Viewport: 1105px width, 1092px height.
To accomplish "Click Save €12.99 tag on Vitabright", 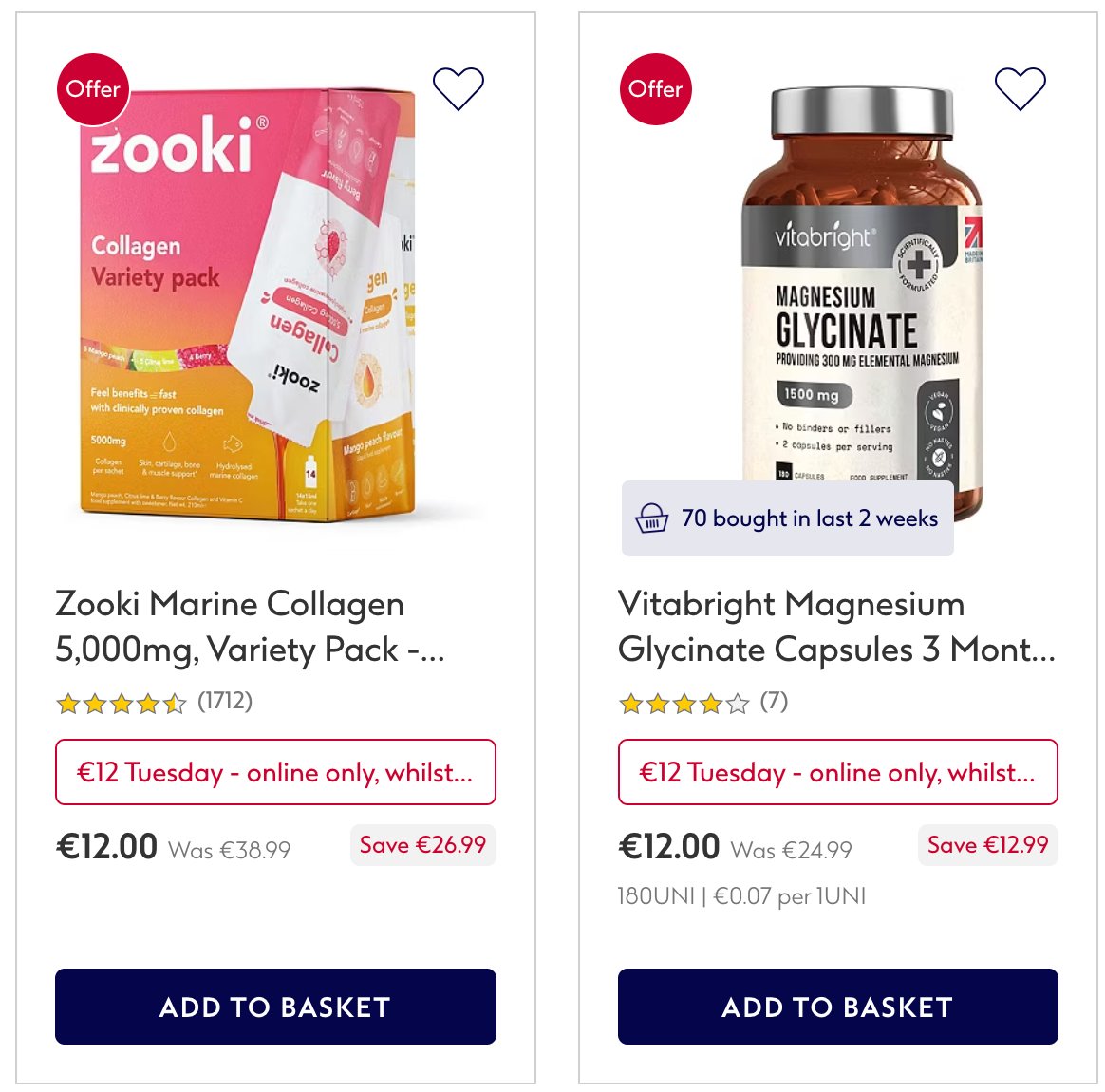I will tap(987, 845).
